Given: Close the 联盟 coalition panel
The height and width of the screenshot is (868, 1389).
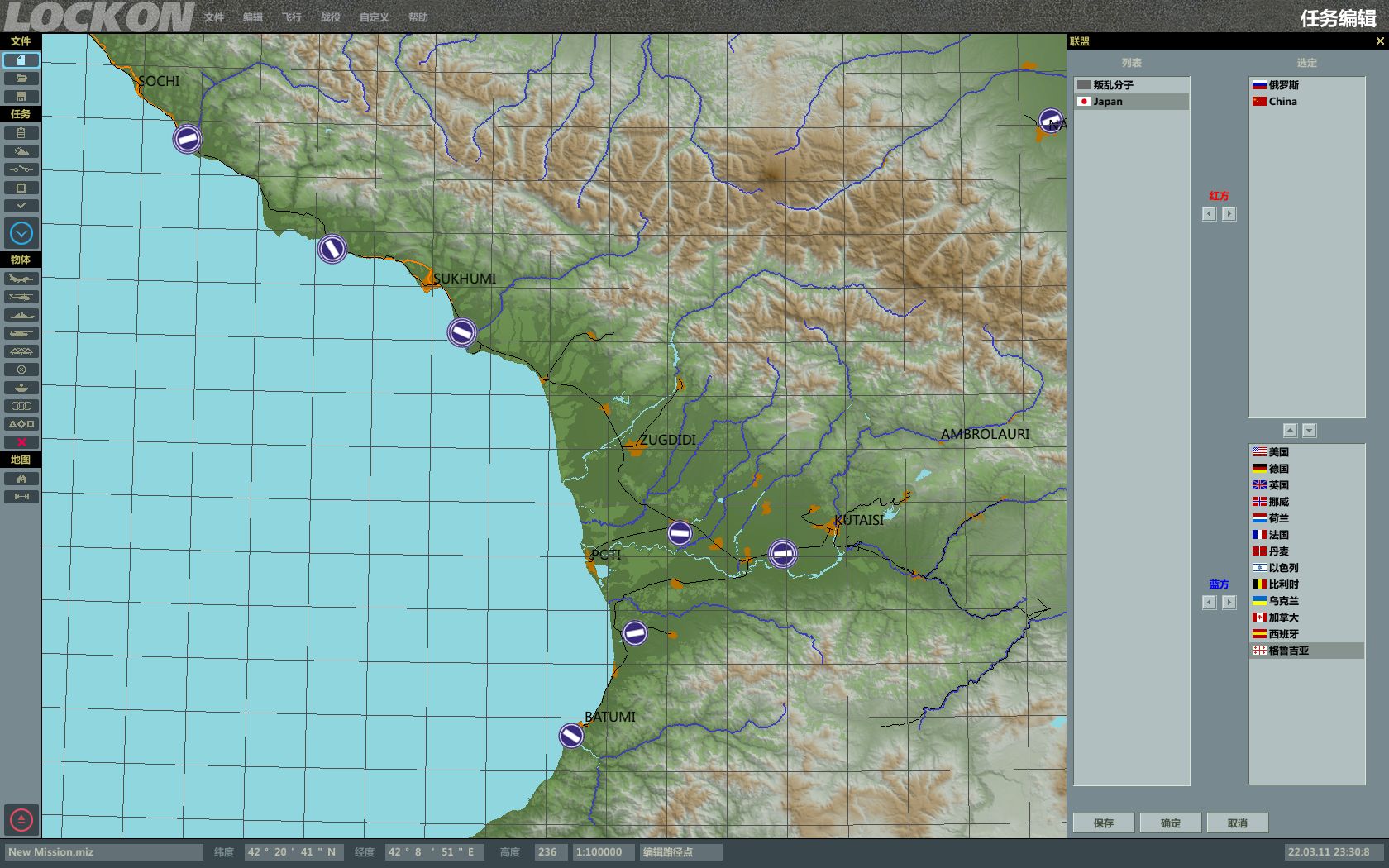Looking at the screenshot, I should click(x=1380, y=41).
